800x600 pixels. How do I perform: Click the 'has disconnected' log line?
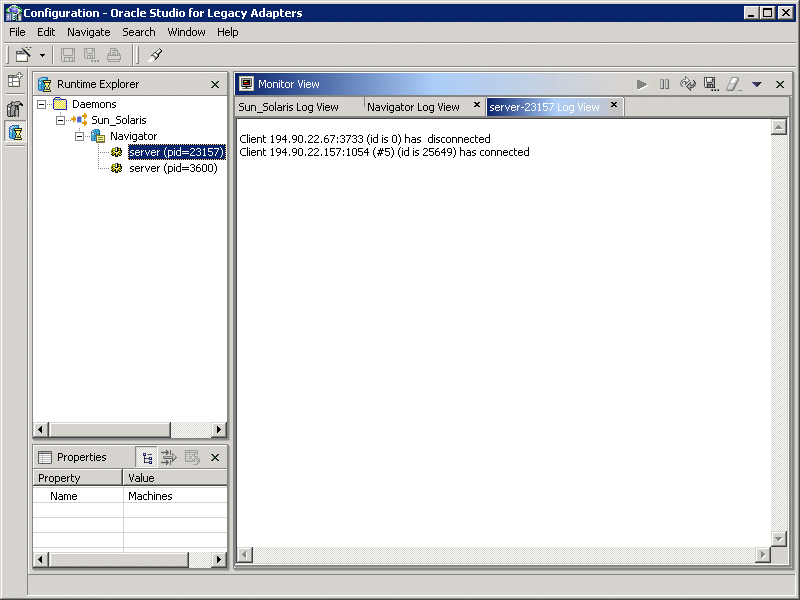coord(365,139)
